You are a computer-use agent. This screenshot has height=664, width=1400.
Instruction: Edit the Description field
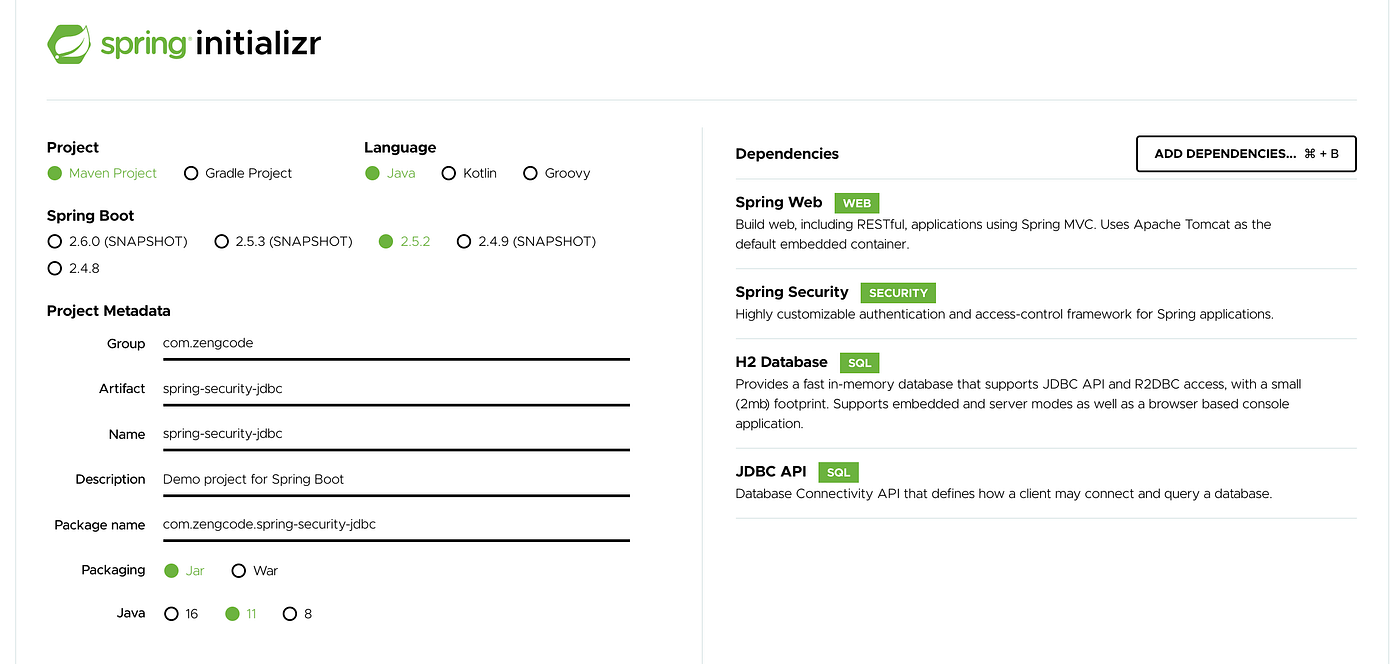[396, 479]
